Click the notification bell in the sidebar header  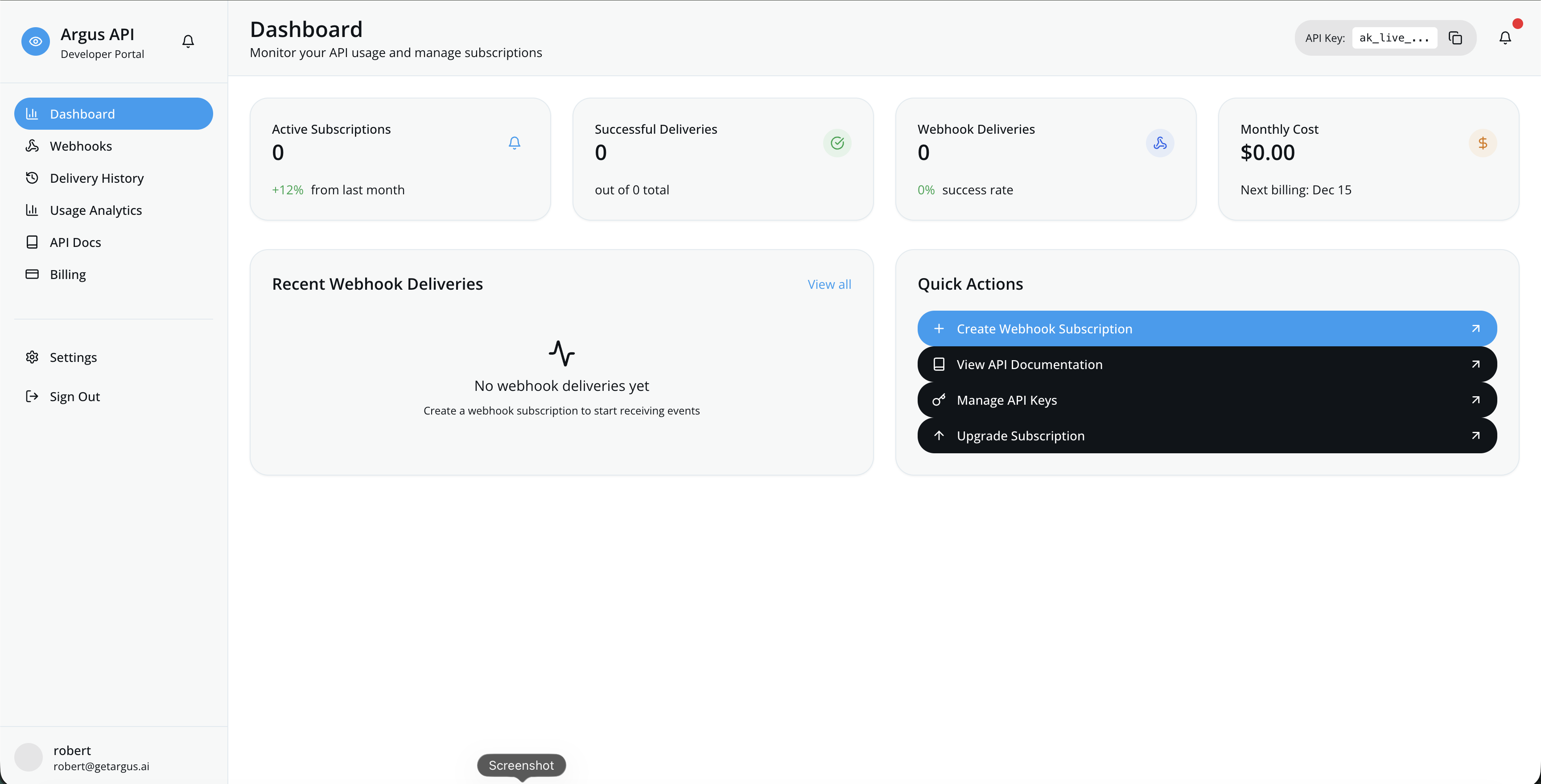click(x=188, y=41)
